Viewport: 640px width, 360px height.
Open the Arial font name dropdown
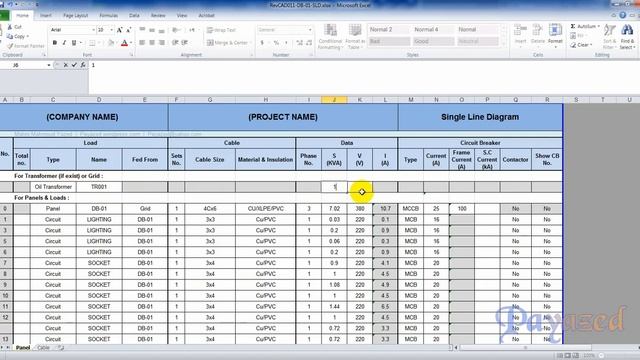pyautogui.click(x=93, y=30)
